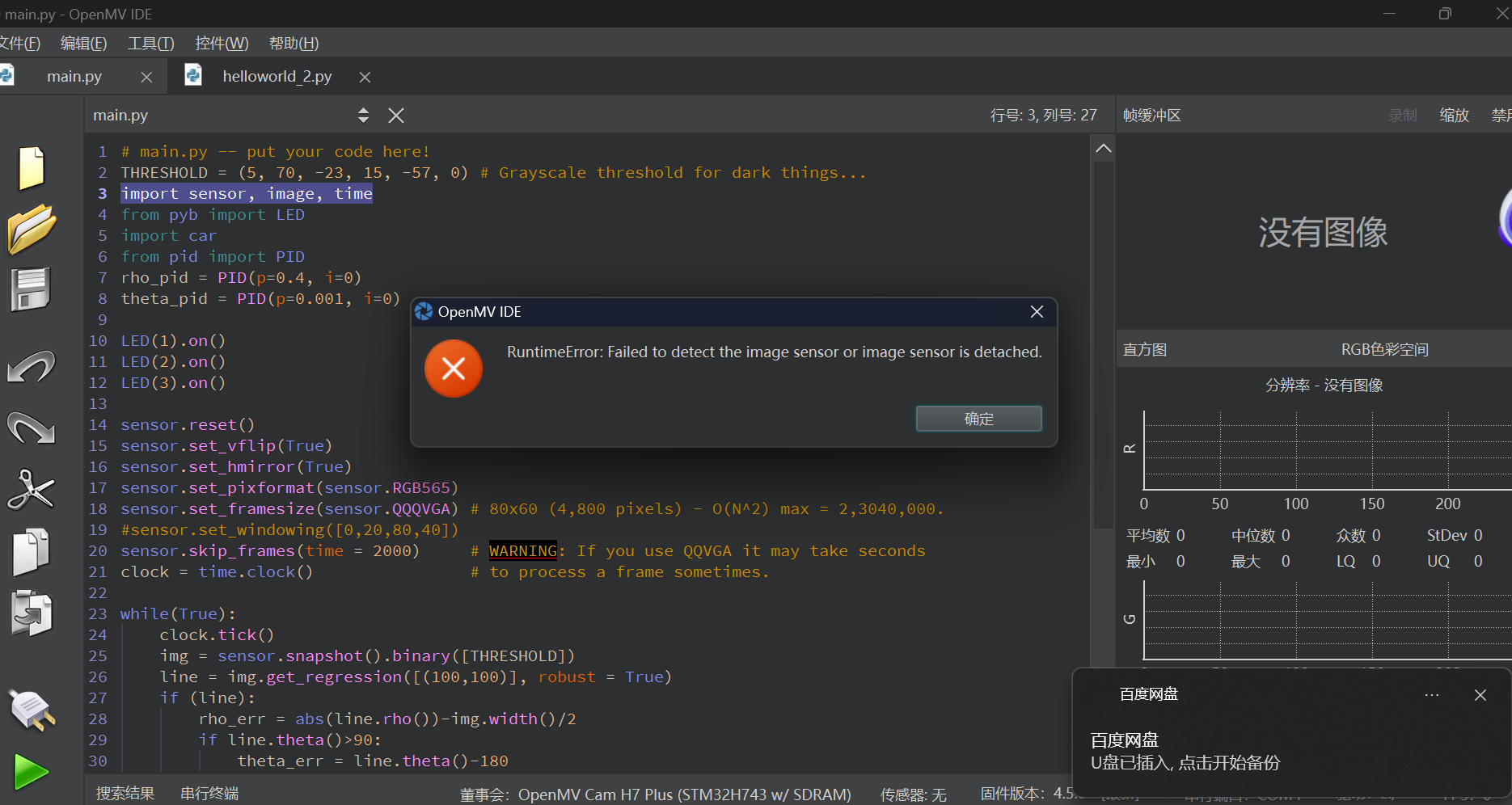Run script with green play arrow
The image size is (1512, 805).
(31, 772)
